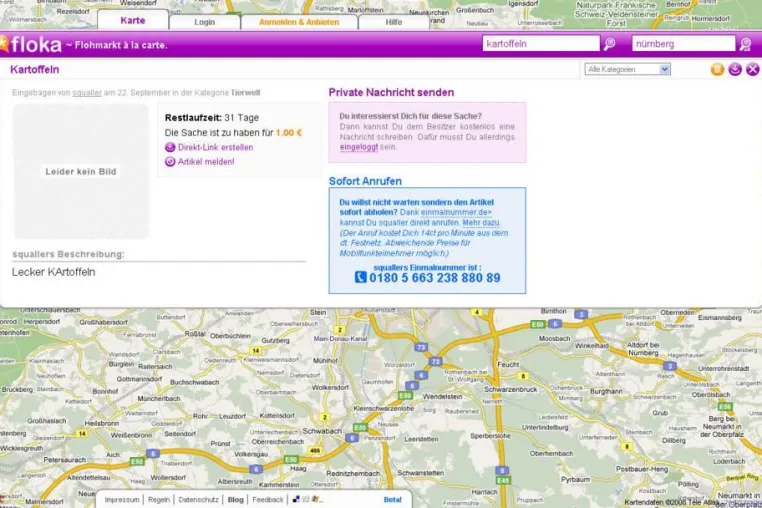This screenshot has width=762, height=508.
Task: Switch to the Karte tab
Action: pyautogui.click(x=133, y=20)
